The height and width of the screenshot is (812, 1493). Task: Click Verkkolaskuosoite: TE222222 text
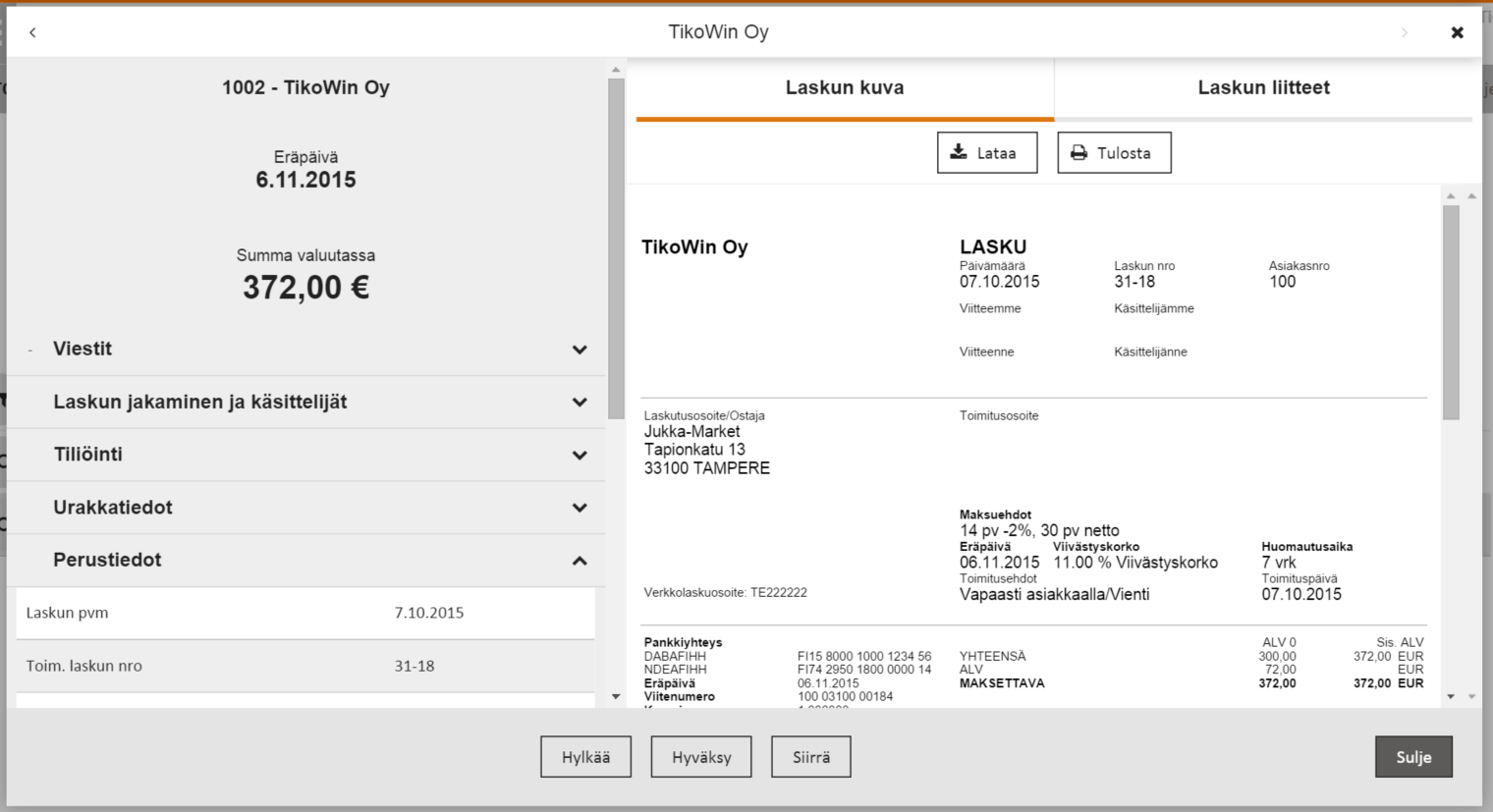725,592
